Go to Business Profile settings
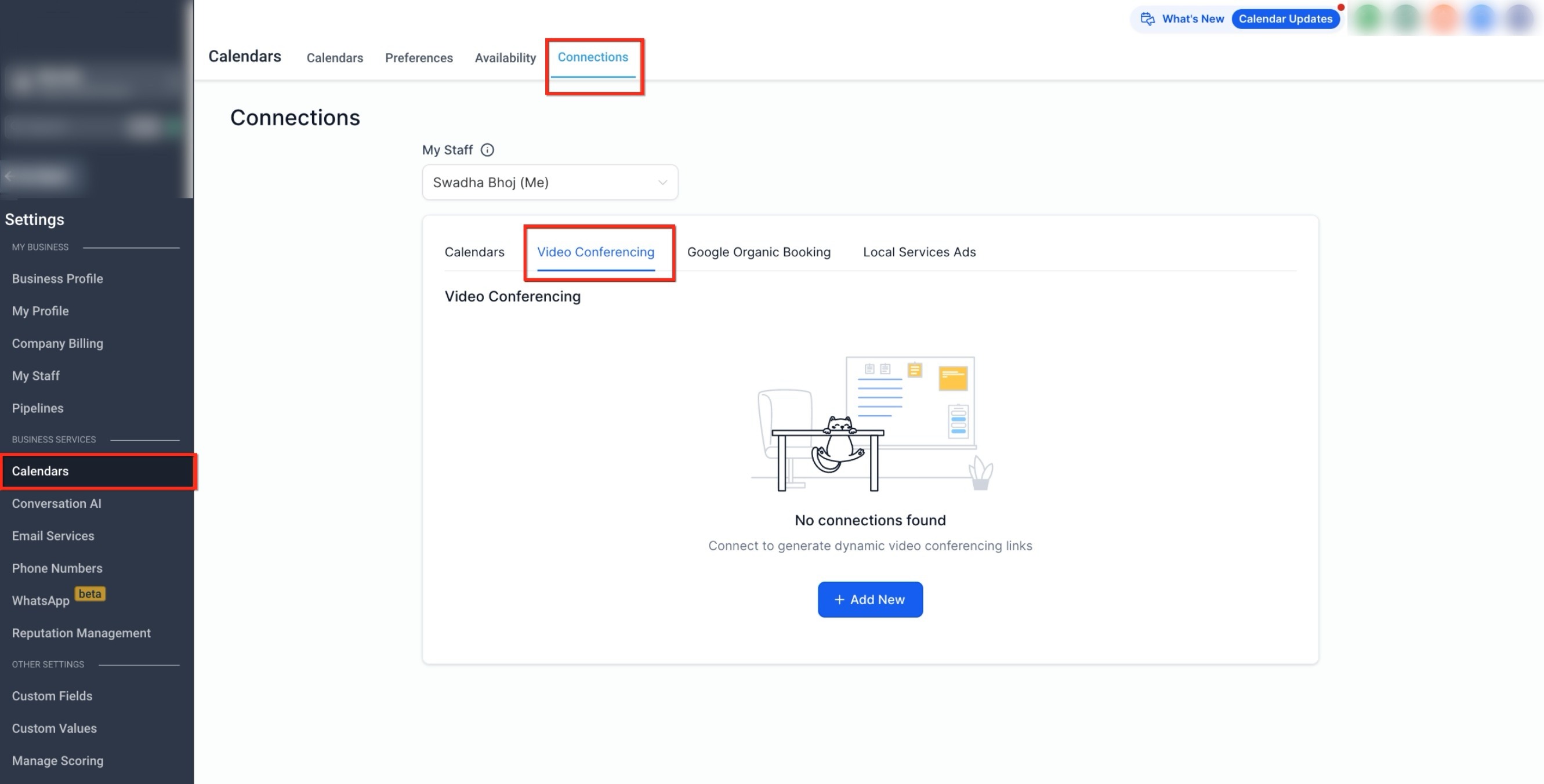Screen dimensions: 1544x784 pos(57,279)
